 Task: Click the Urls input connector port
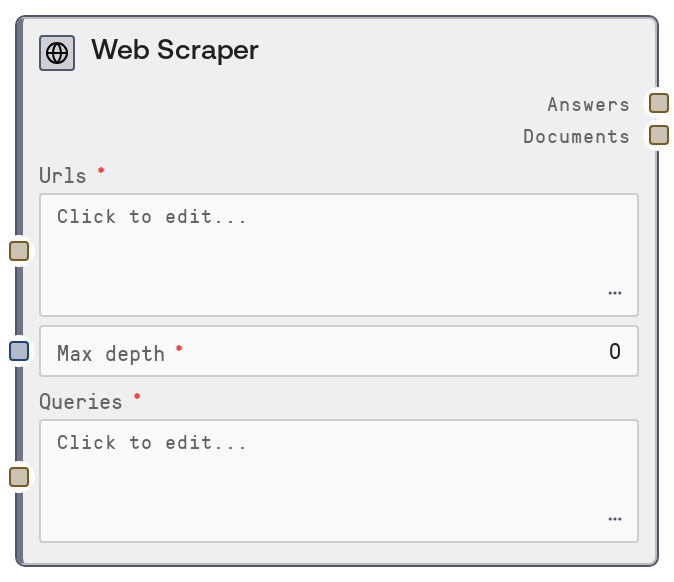[19, 251]
